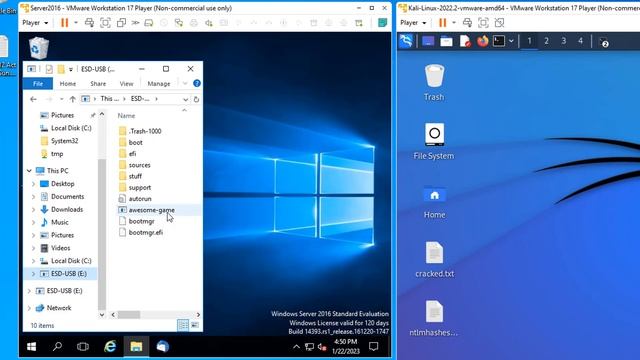The height and width of the screenshot is (360, 640).
Task: Expand the terminal dropdown arrow in Kali panel
Action: coord(511,41)
